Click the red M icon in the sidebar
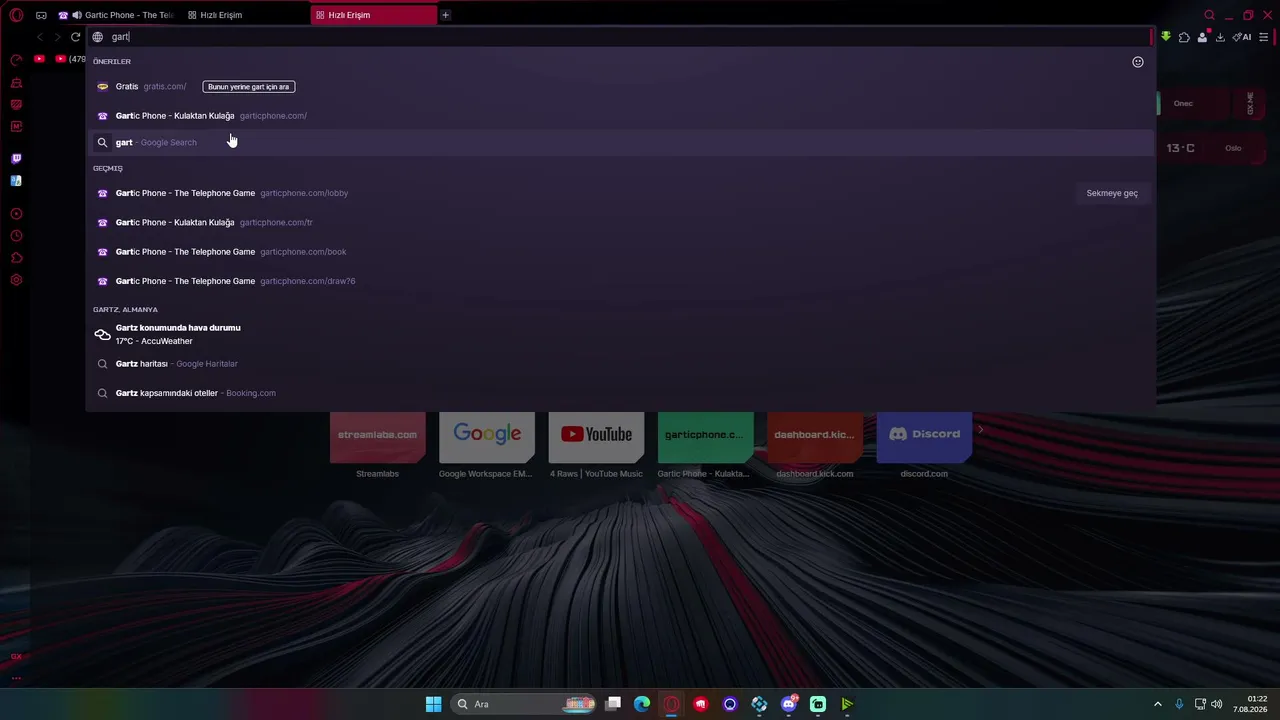The height and width of the screenshot is (720, 1280). (16, 127)
